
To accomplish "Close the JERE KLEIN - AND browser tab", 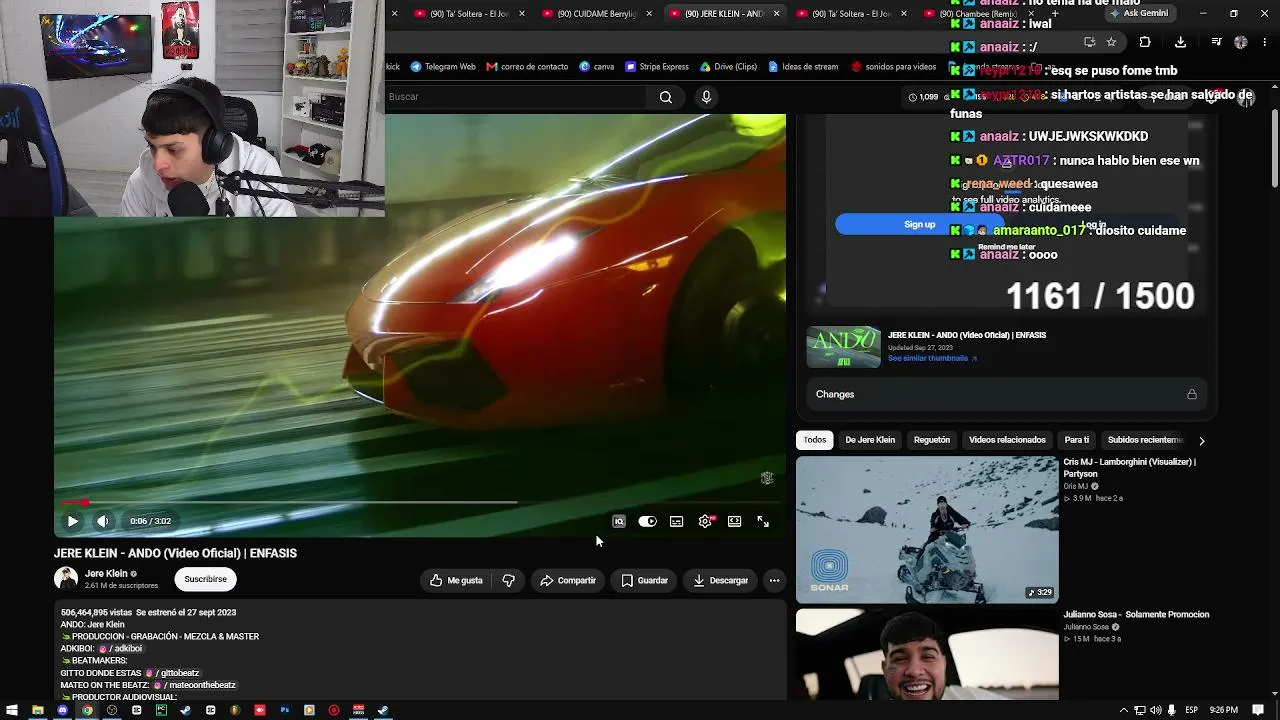I will tap(776, 14).
